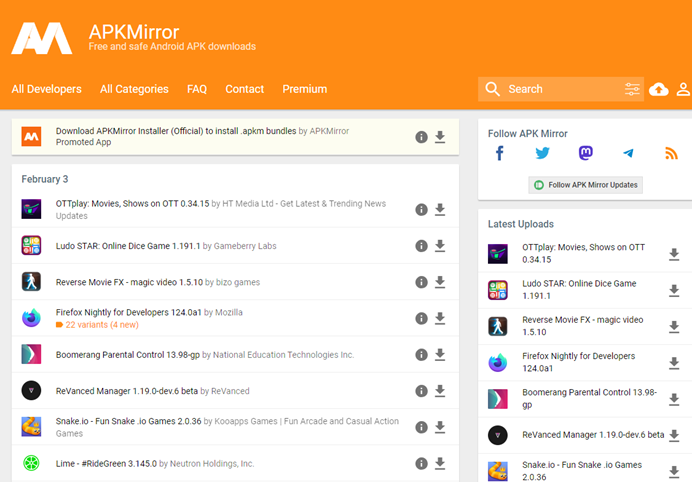
Task: Open APK Mirror's Mastodon icon
Action: [x=586, y=153]
